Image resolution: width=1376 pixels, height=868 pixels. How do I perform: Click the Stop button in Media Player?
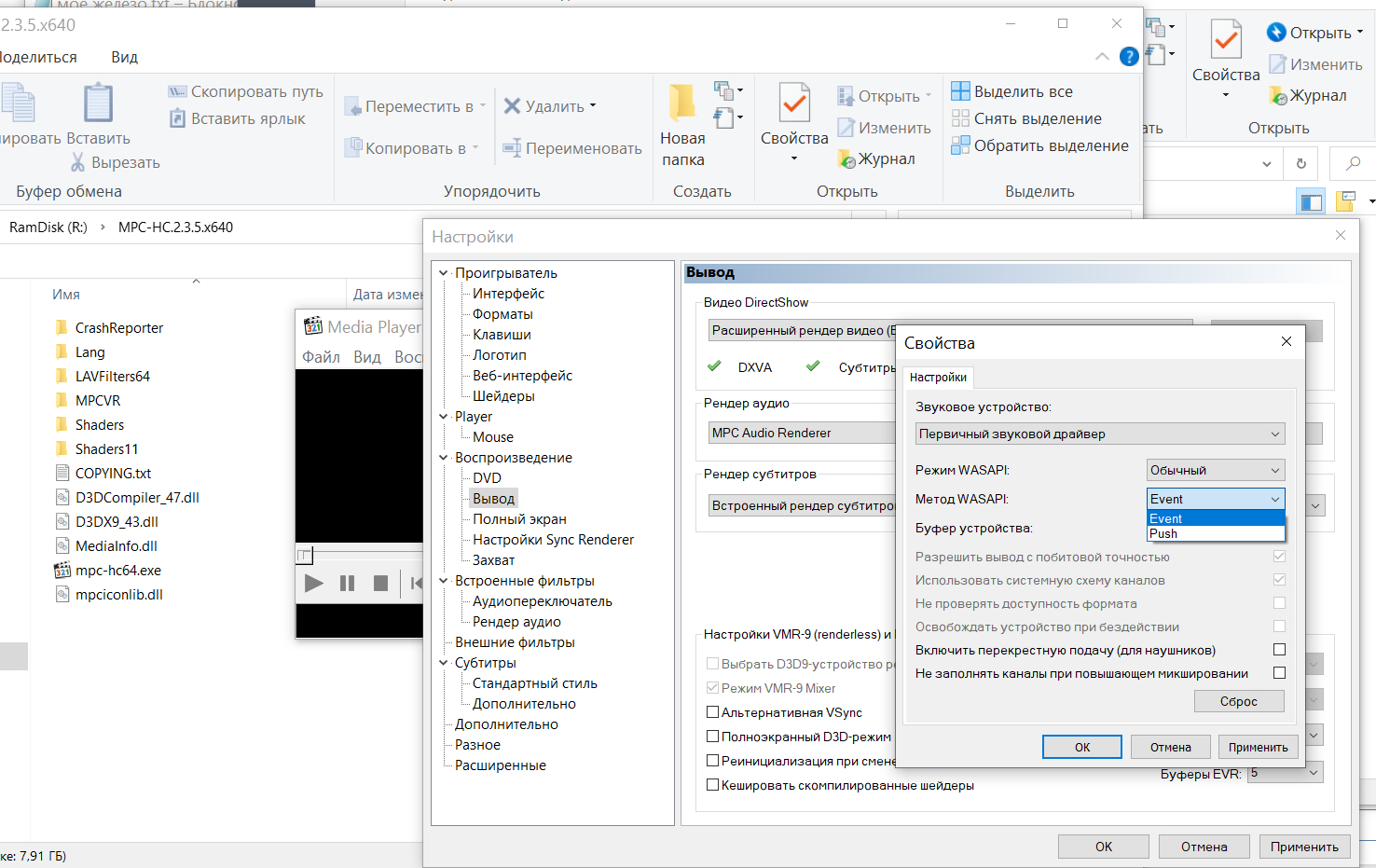click(380, 584)
